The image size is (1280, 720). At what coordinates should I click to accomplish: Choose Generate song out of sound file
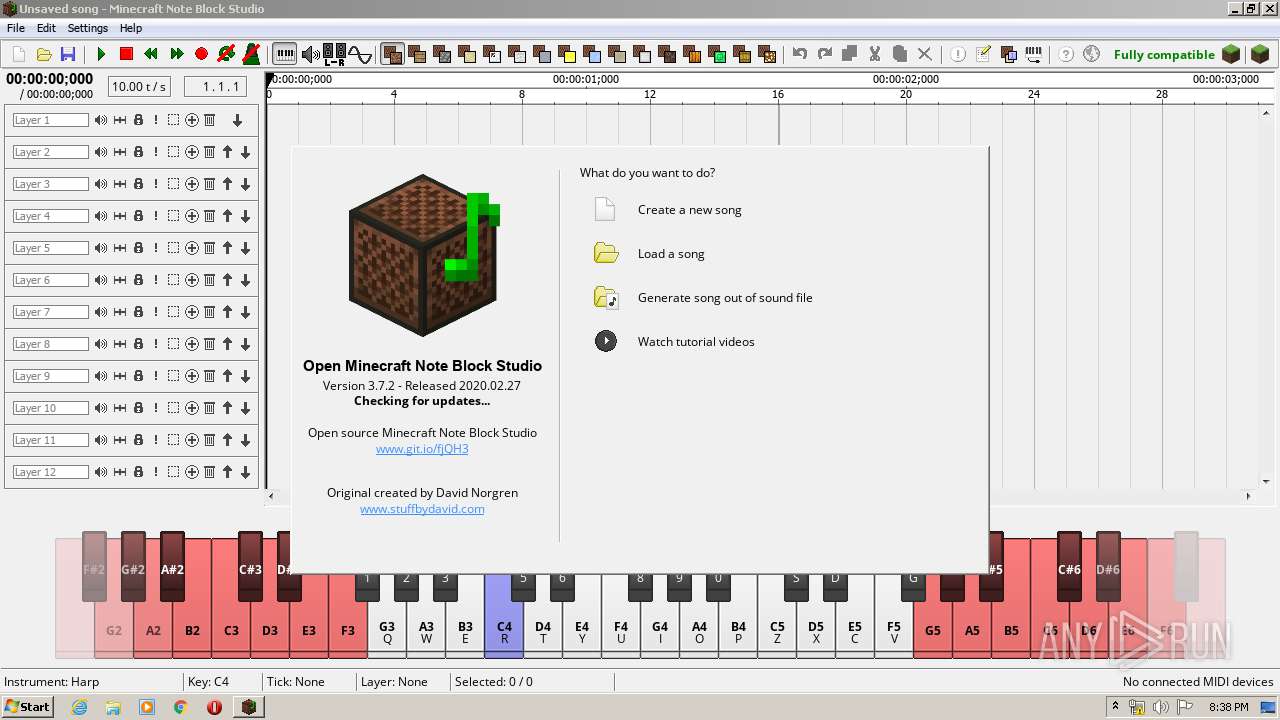pyautogui.click(x=725, y=298)
